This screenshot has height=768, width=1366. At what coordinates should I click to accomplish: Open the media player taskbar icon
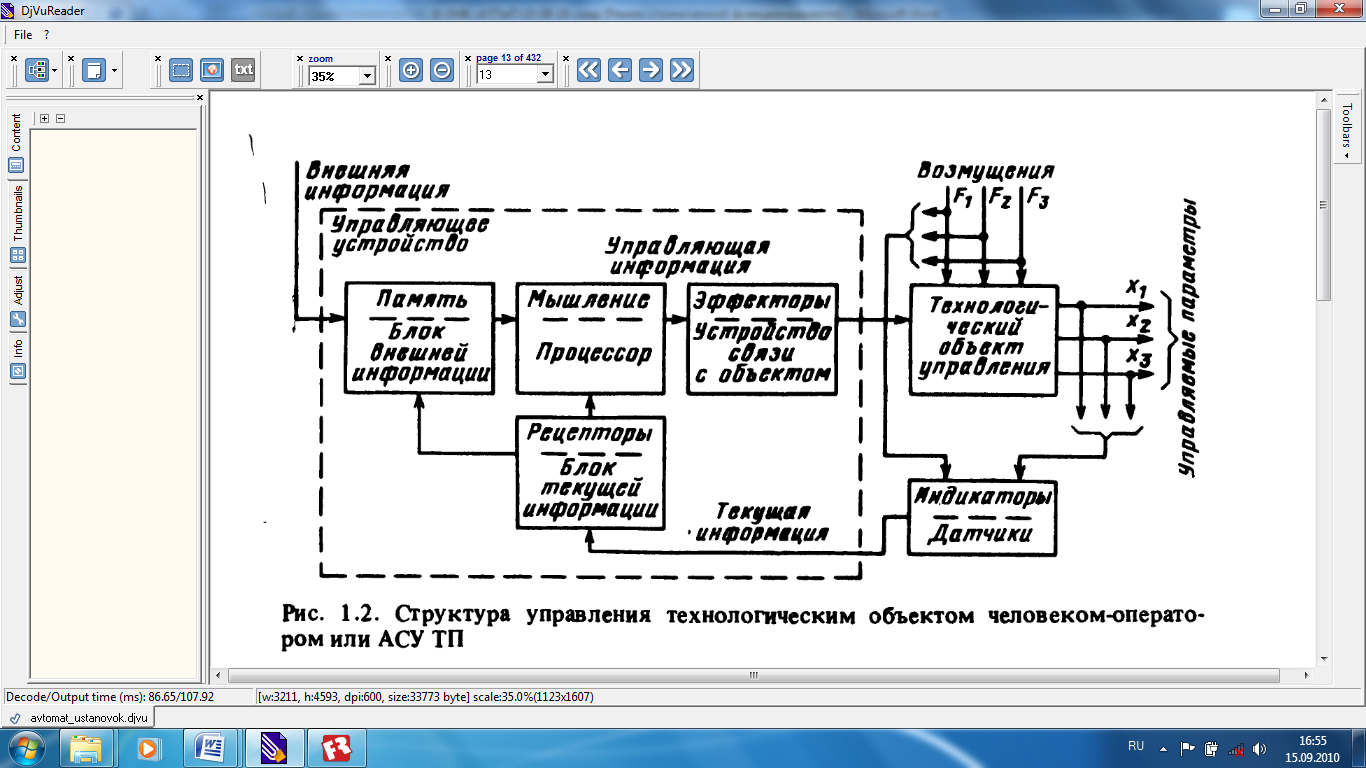148,747
